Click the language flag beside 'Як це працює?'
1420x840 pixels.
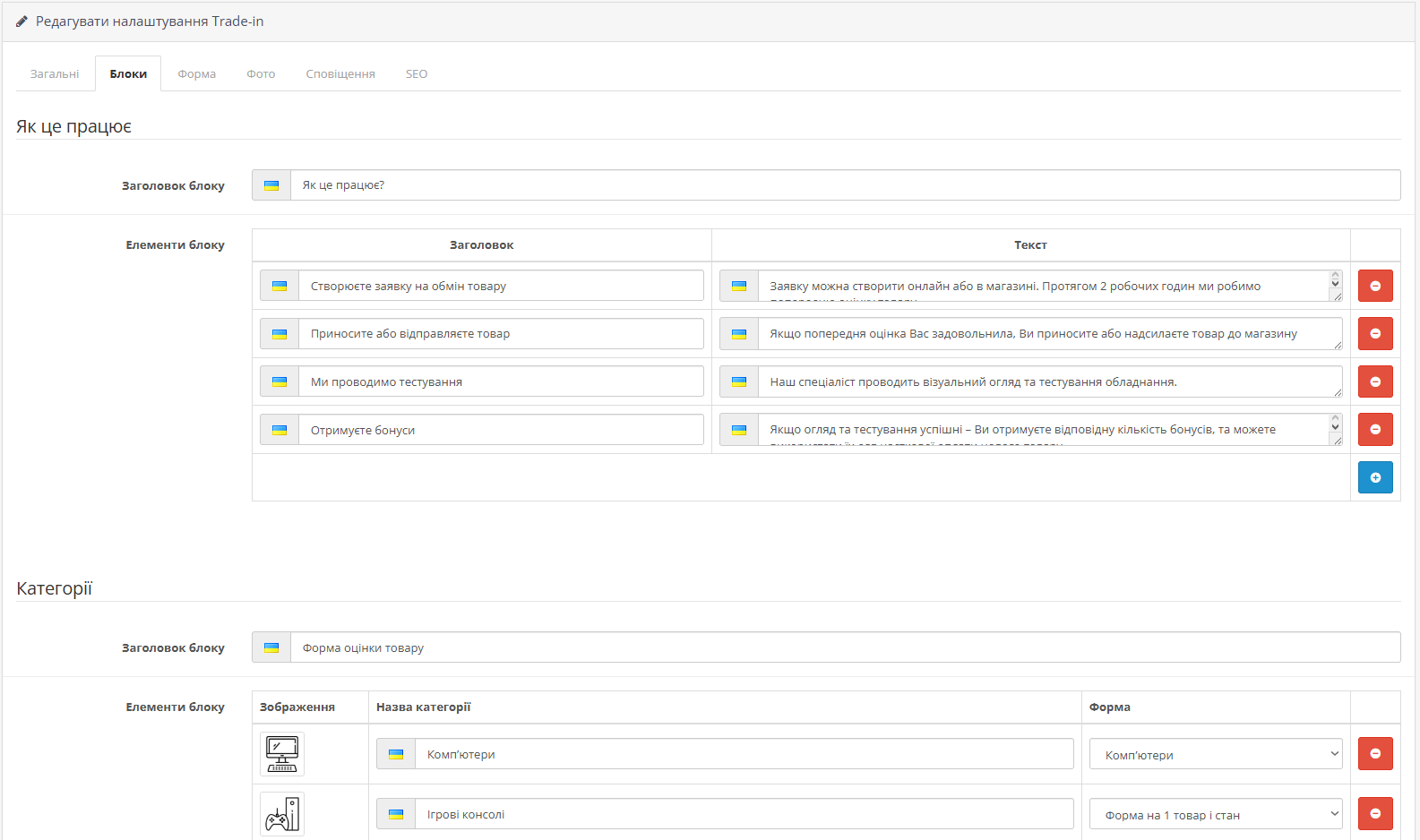(x=271, y=185)
